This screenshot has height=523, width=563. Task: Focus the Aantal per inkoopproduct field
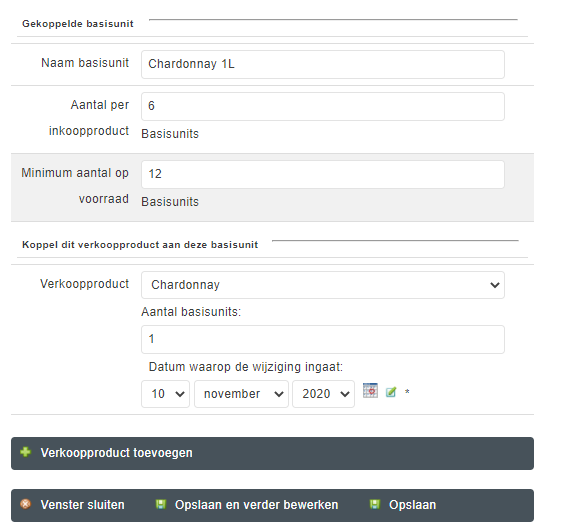322,106
